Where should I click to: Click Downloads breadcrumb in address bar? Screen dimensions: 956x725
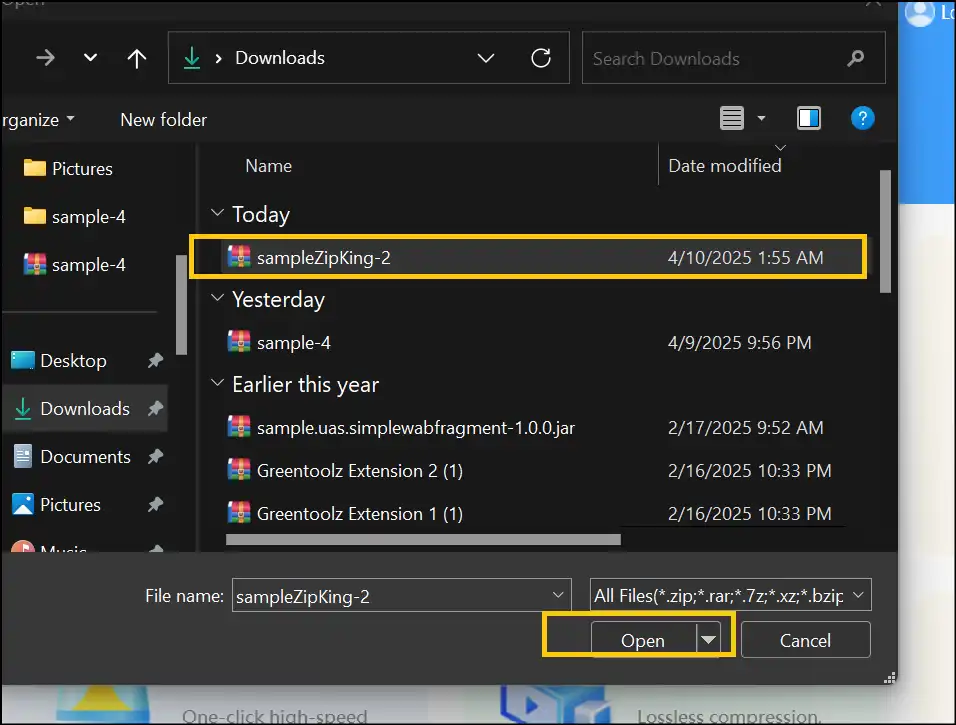pyautogui.click(x=280, y=58)
